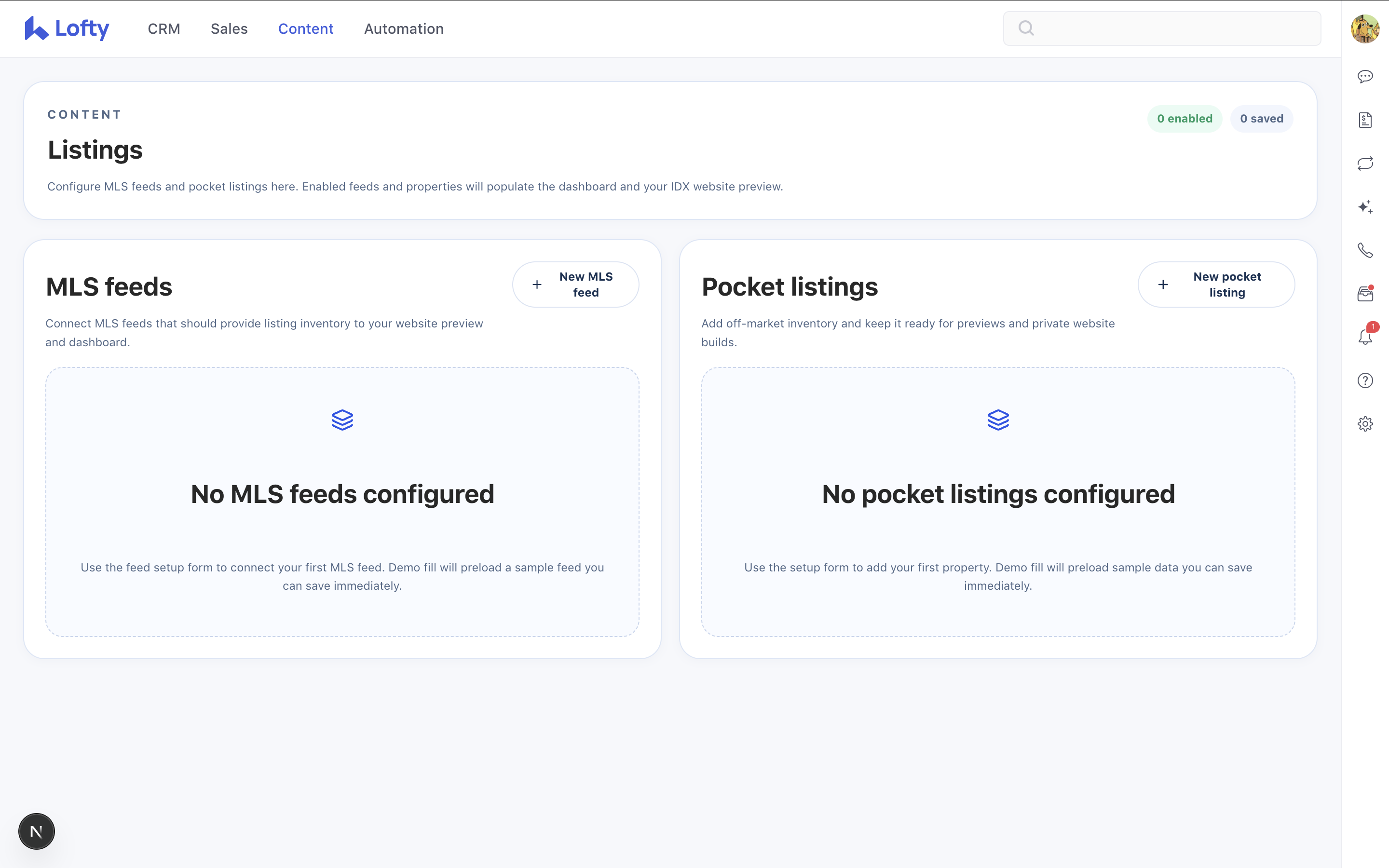Click the sync arrows sidebar icon
Viewport: 1389px width, 868px height.
[1365, 163]
